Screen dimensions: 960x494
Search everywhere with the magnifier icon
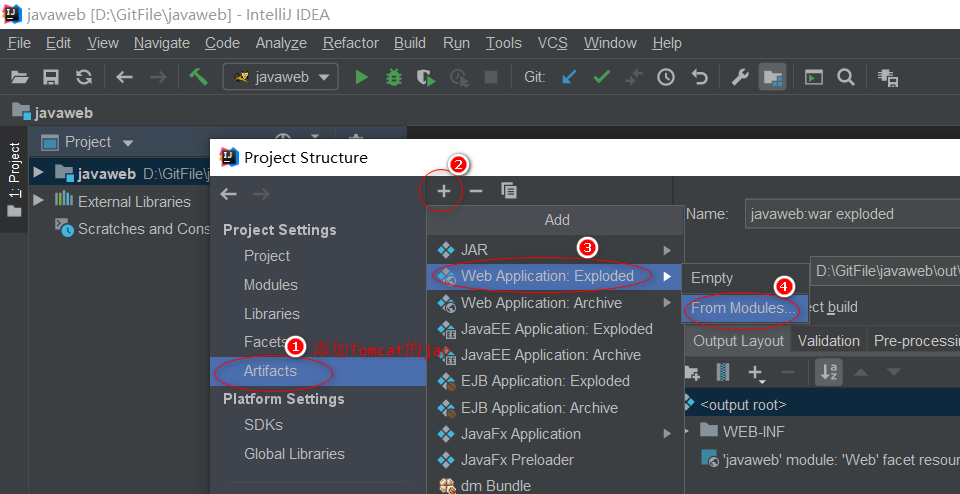coord(846,77)
